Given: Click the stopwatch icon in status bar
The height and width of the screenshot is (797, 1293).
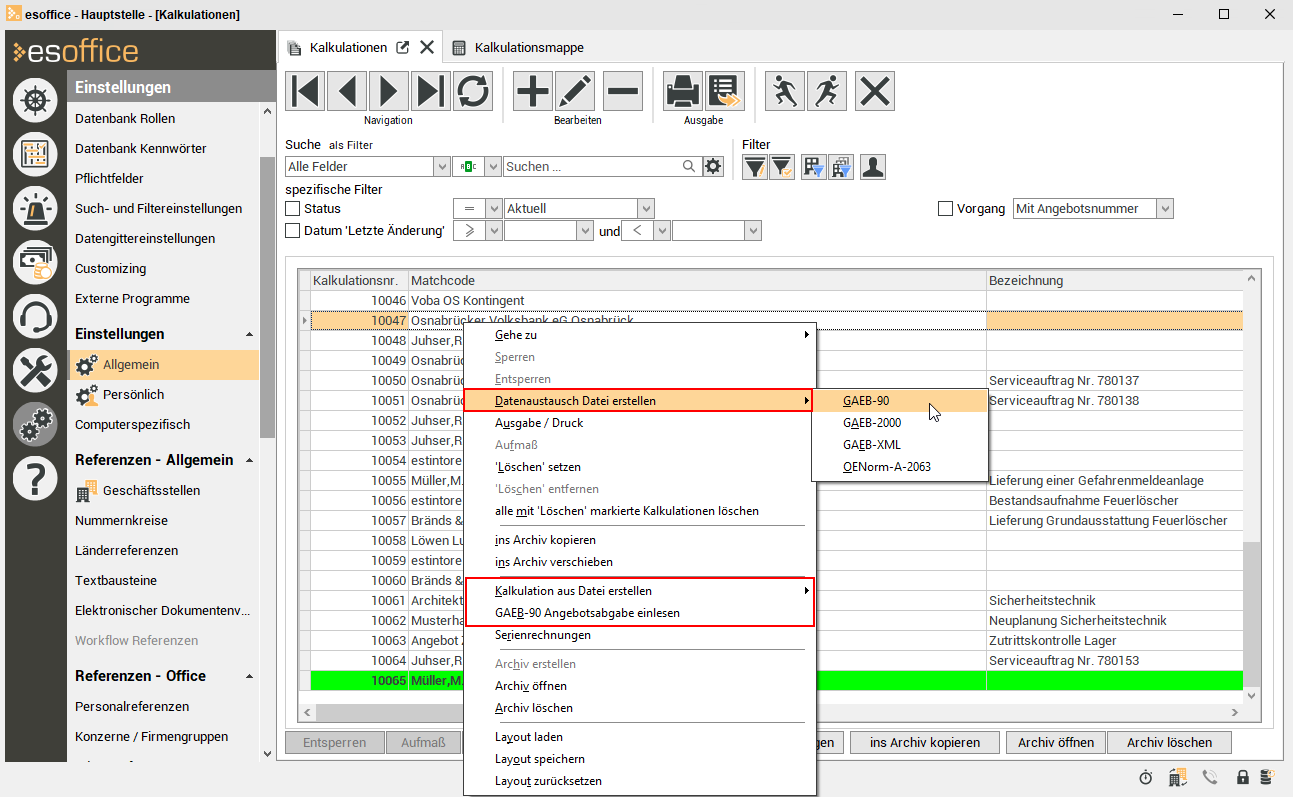Looking at the screenshot, I should (1146, 777).
